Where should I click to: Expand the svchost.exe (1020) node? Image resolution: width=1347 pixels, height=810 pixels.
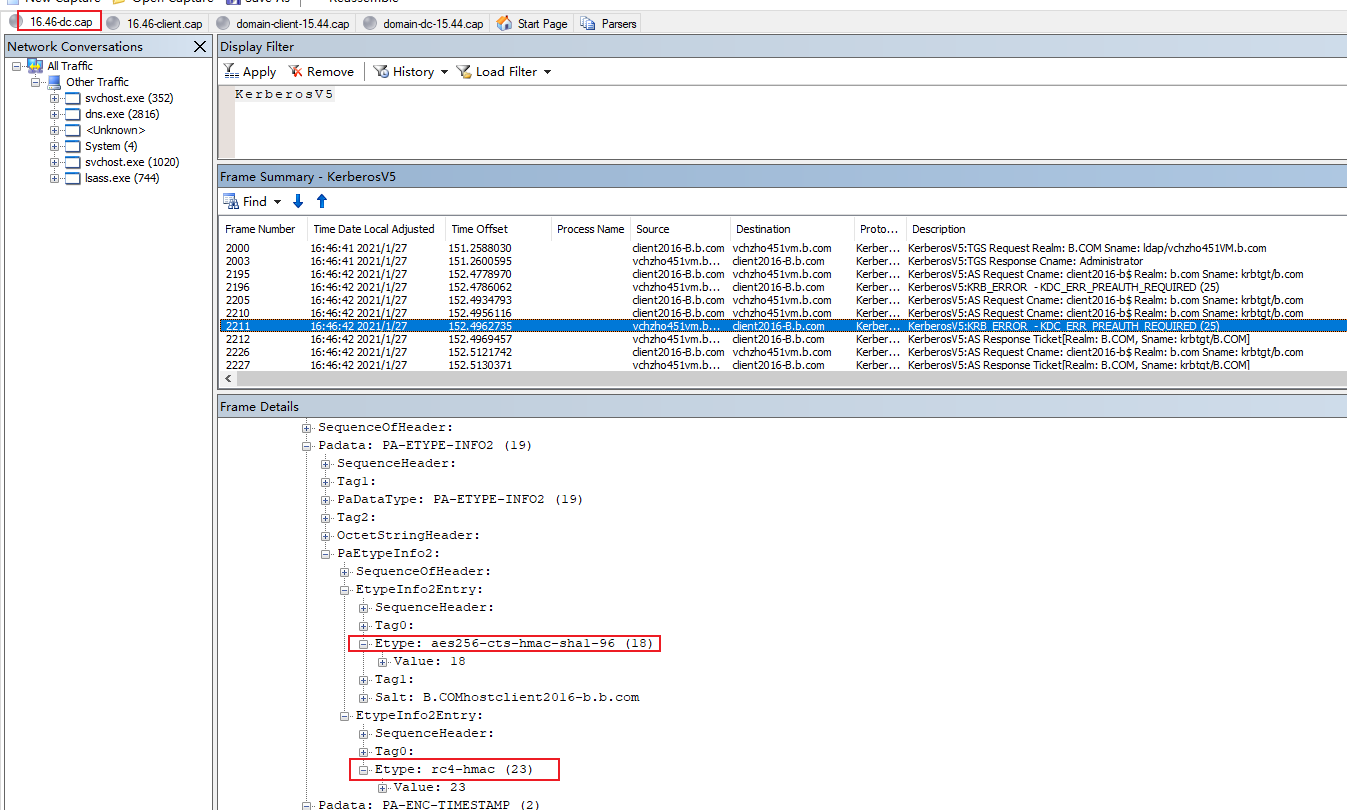55,162
